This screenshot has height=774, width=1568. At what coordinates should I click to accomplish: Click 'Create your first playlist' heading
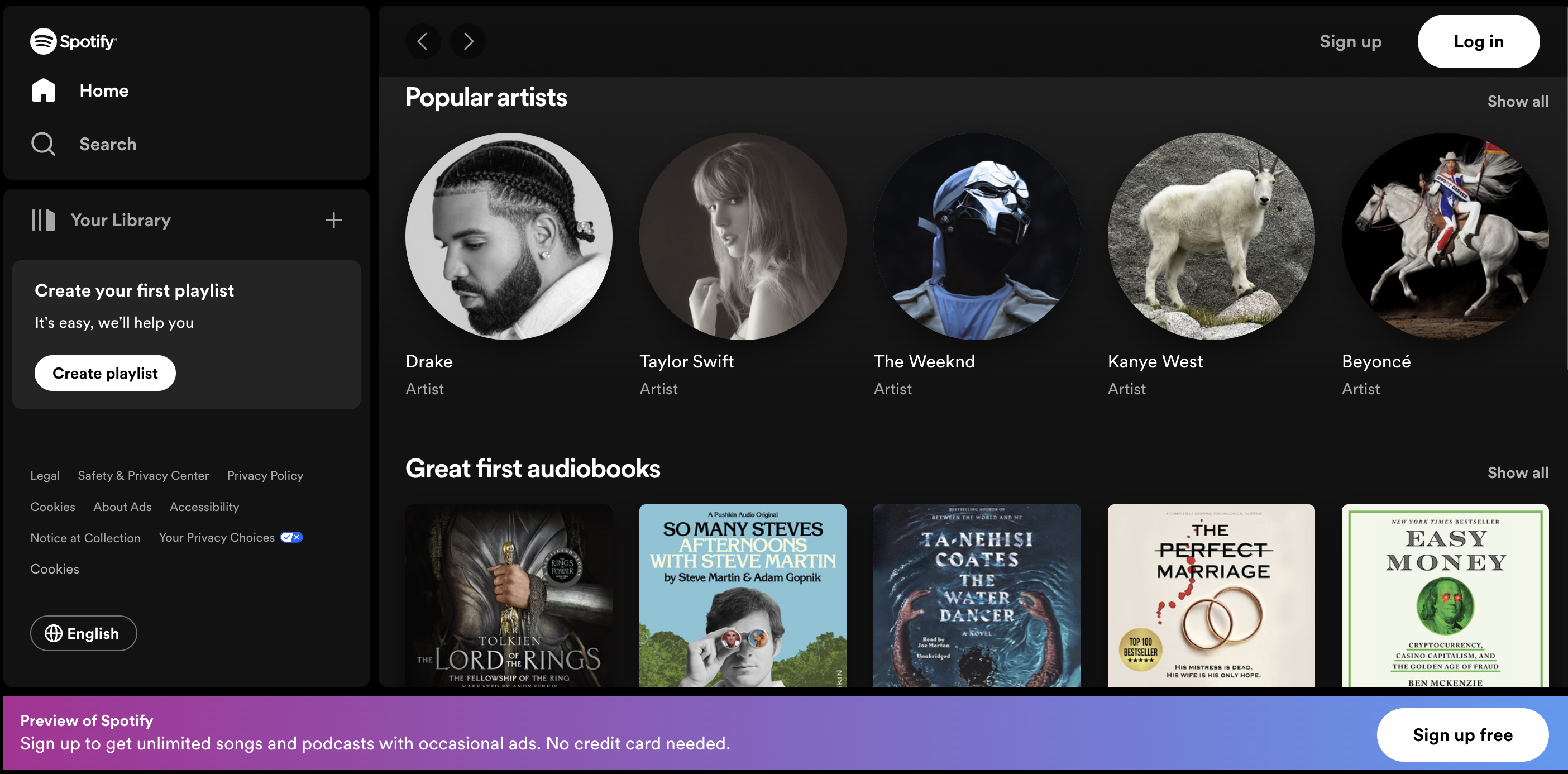(x=135, y=290)
